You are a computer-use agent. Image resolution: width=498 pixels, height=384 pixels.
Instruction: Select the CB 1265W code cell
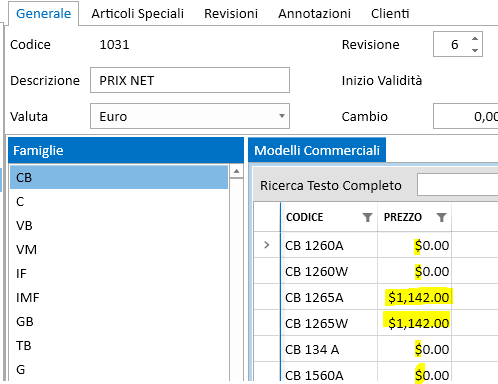329,323
